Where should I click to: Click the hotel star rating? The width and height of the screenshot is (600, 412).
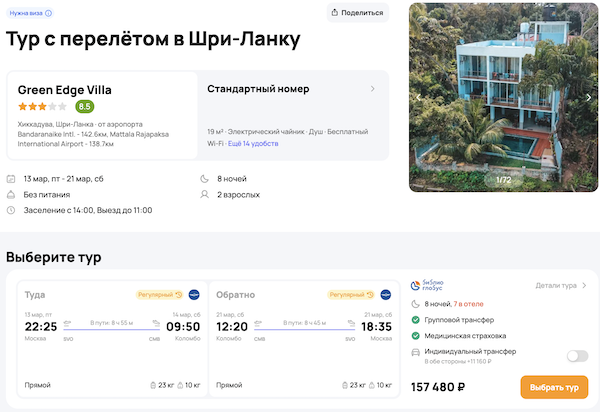[42, 106]
